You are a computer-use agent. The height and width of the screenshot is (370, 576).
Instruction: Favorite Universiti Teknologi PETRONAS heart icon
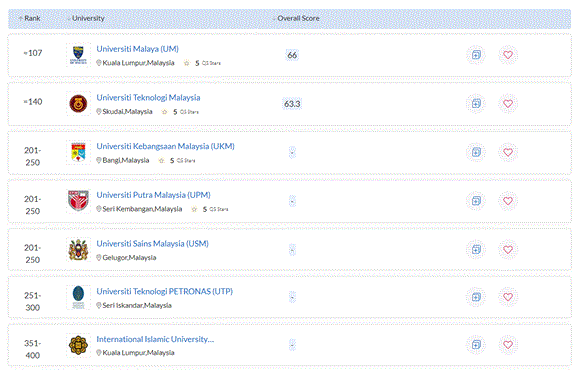(x=508, y=297)
